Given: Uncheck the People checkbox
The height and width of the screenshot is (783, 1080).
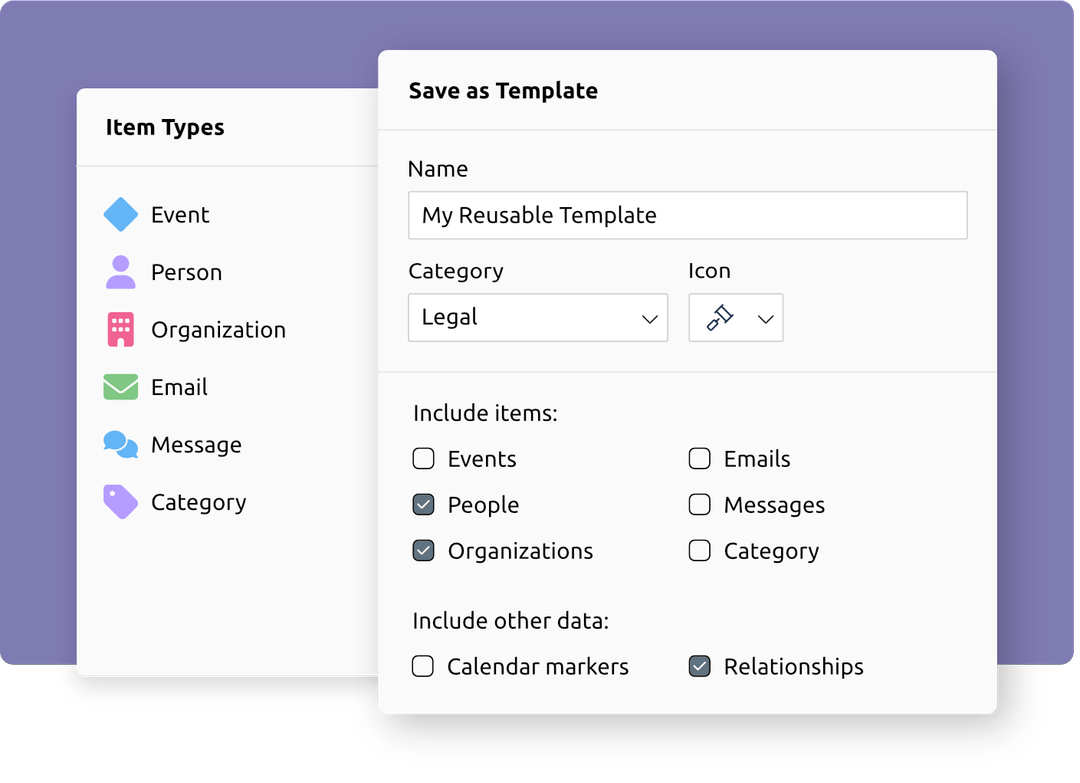Looking at the screenshot, I should click(423, 504).
